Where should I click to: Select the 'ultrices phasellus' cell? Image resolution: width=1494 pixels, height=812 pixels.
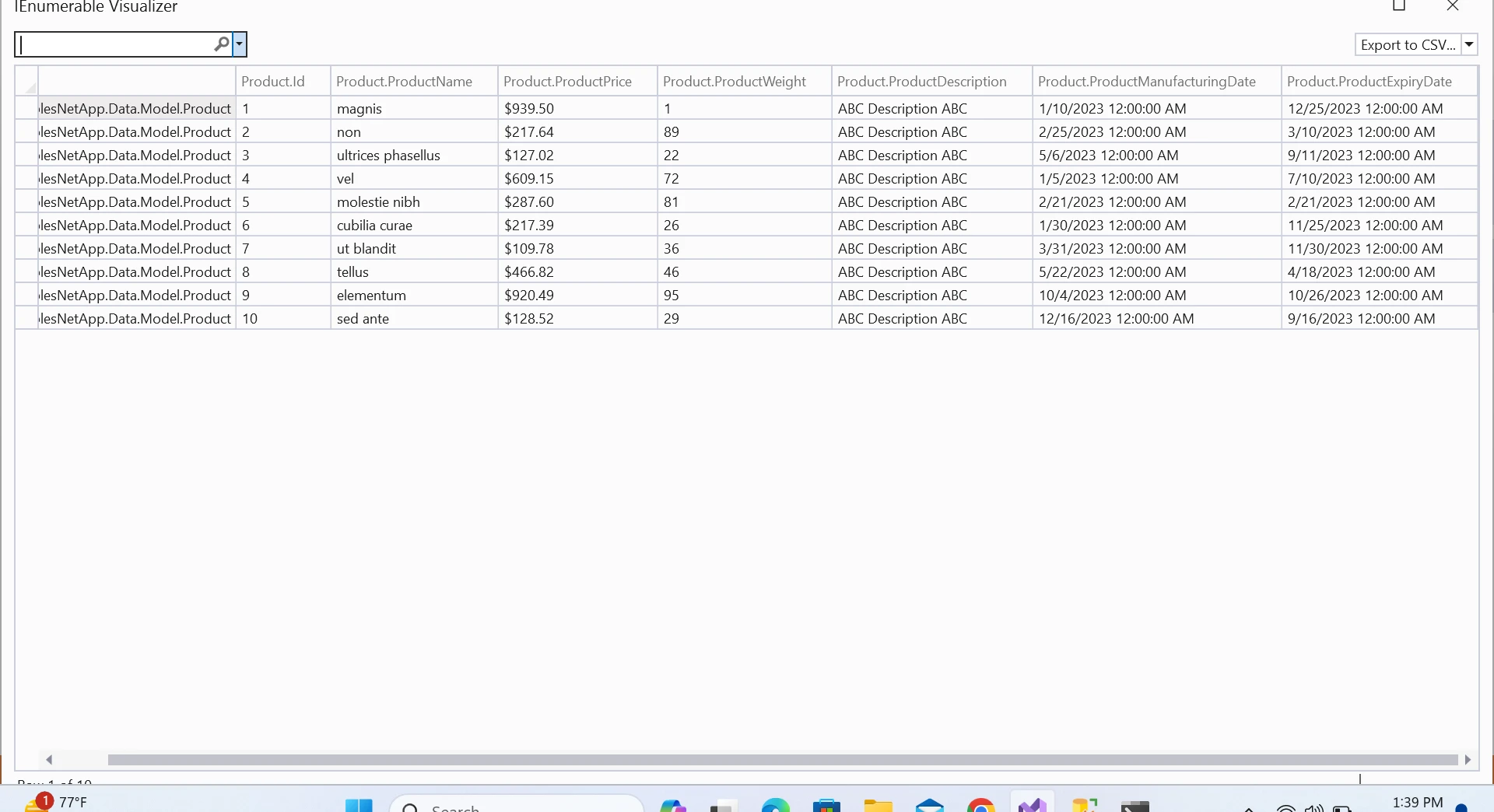[414, 155]
